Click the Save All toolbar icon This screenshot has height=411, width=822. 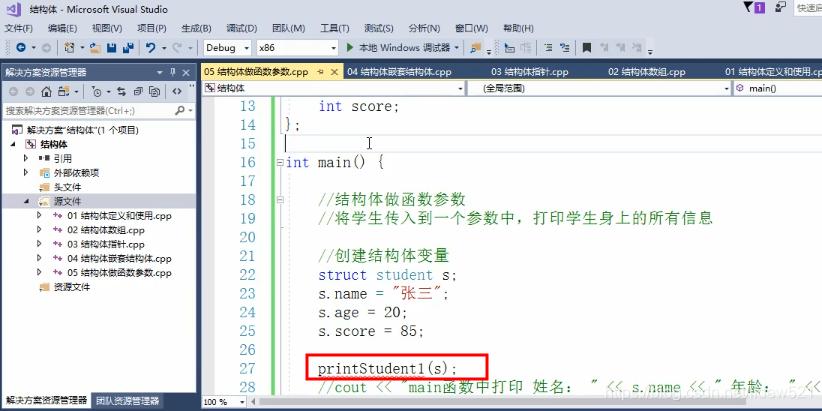(128, 48)
